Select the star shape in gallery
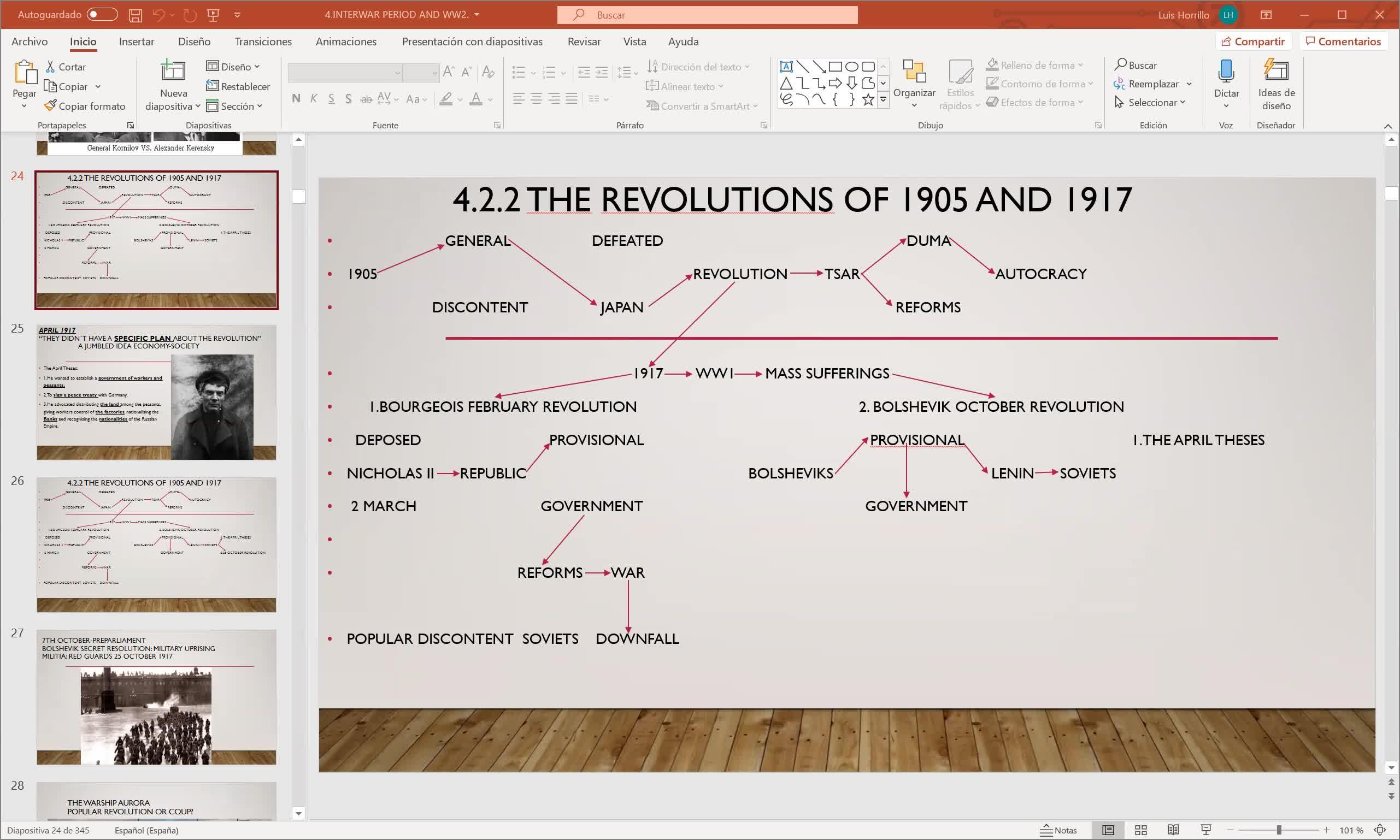1400x840 pixels. click(x=868, y=99)
